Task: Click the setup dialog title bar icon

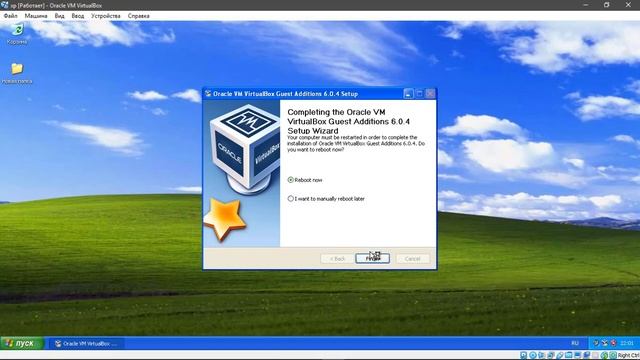Action: 208,94
